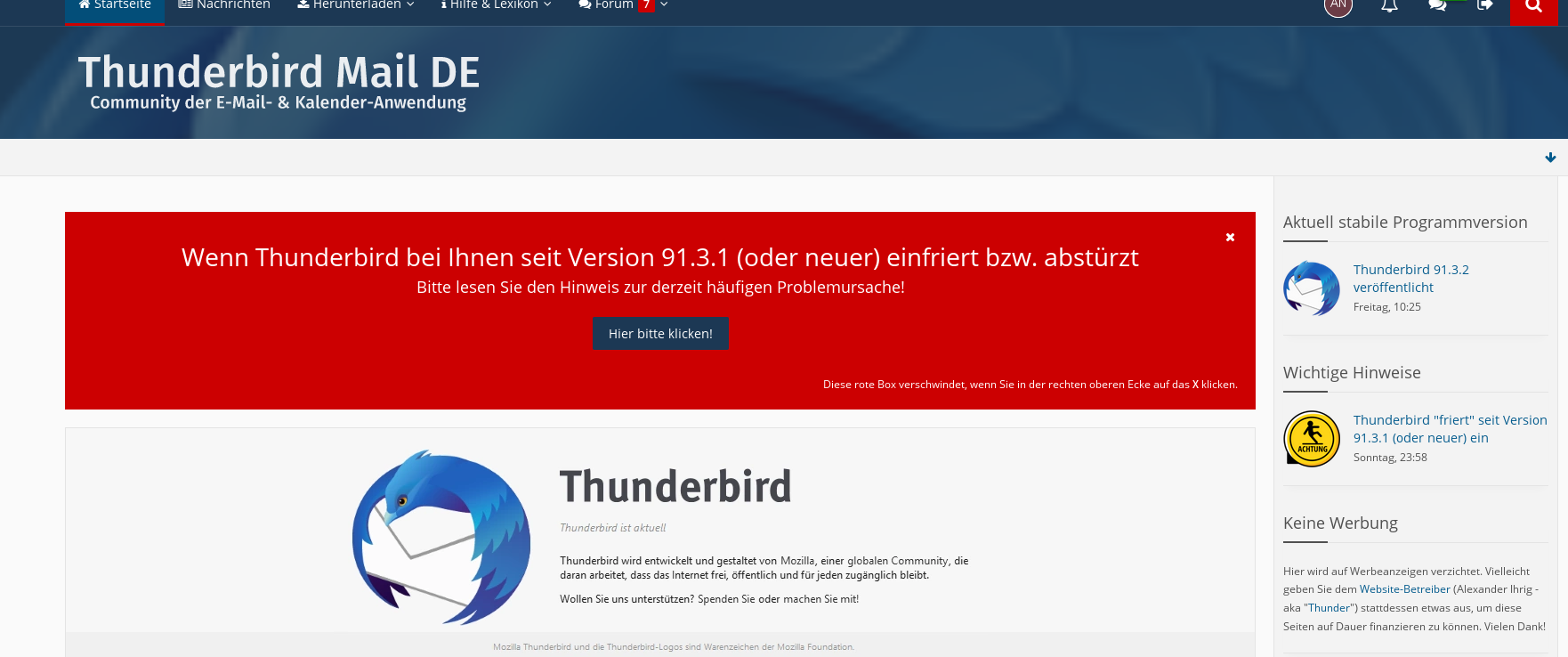Click the blue down arrow icon

(1550, 158)
